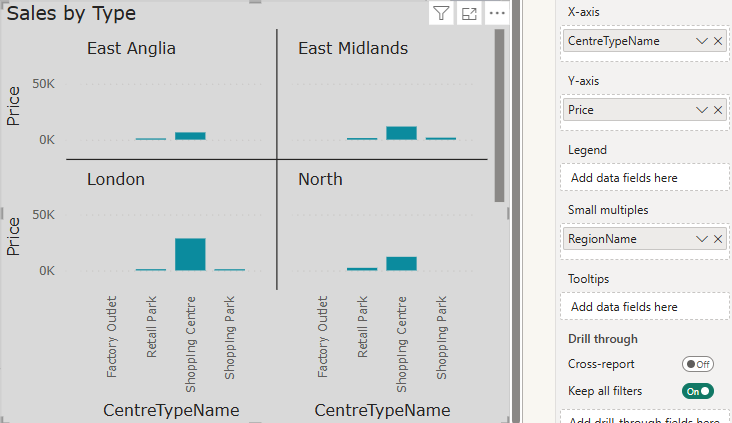The image size is (732, 423).
Task: Expand the RegionName field dropdown chevron
Action: (702, 239)
